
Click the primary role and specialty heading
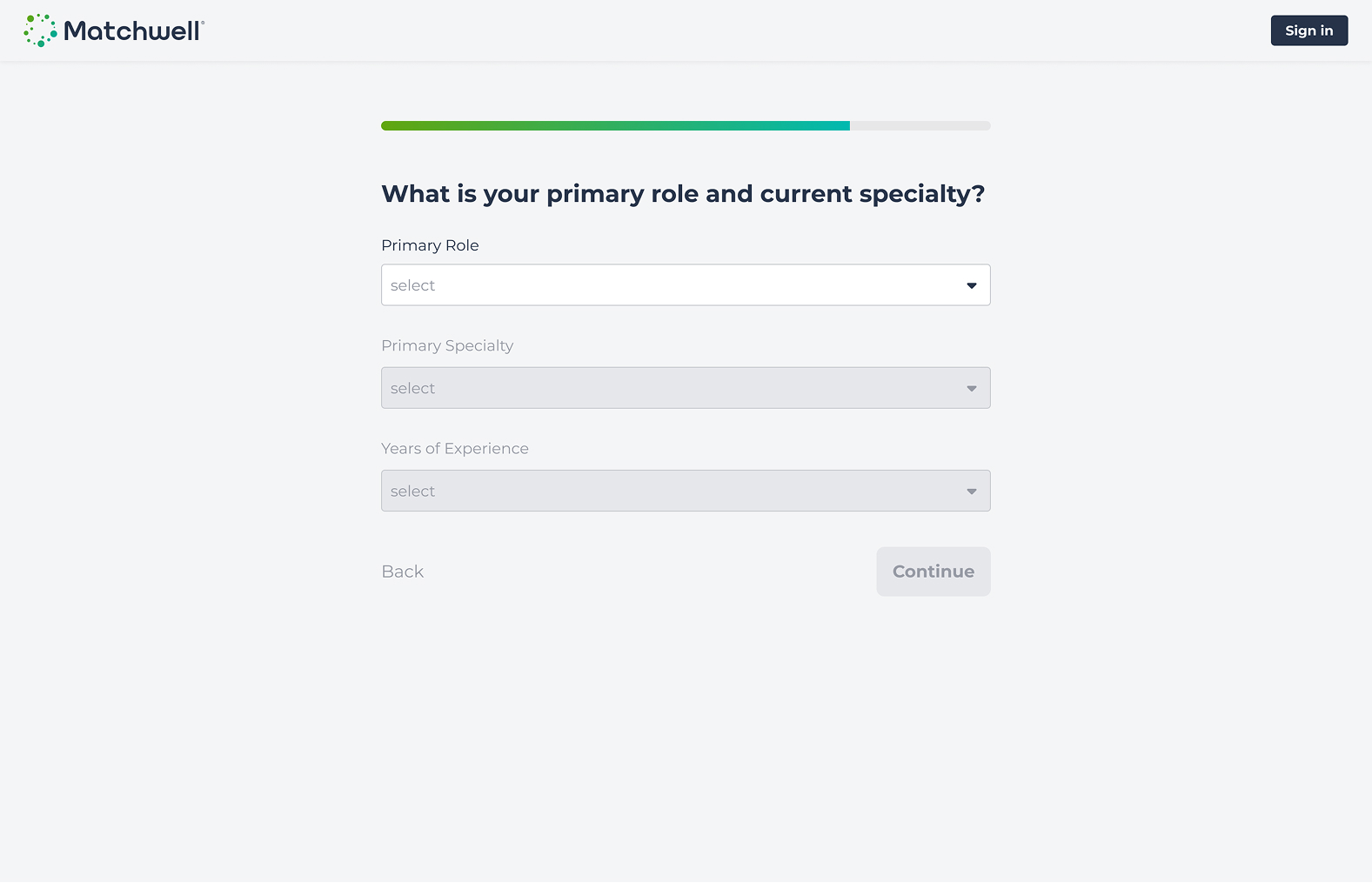[683, 193]
